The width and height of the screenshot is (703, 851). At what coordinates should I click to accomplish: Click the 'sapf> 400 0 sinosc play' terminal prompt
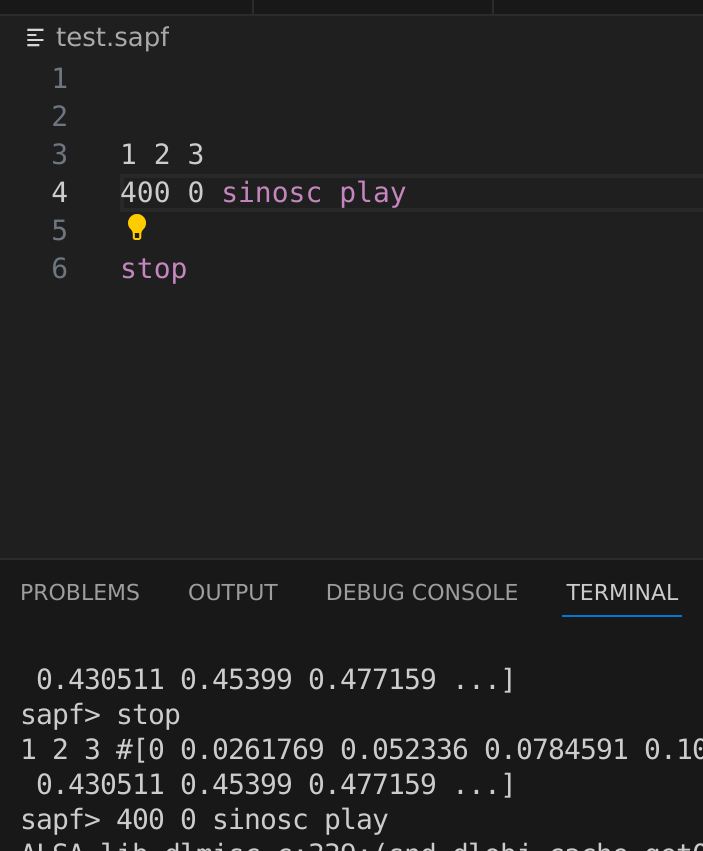[x=204, y=820]
